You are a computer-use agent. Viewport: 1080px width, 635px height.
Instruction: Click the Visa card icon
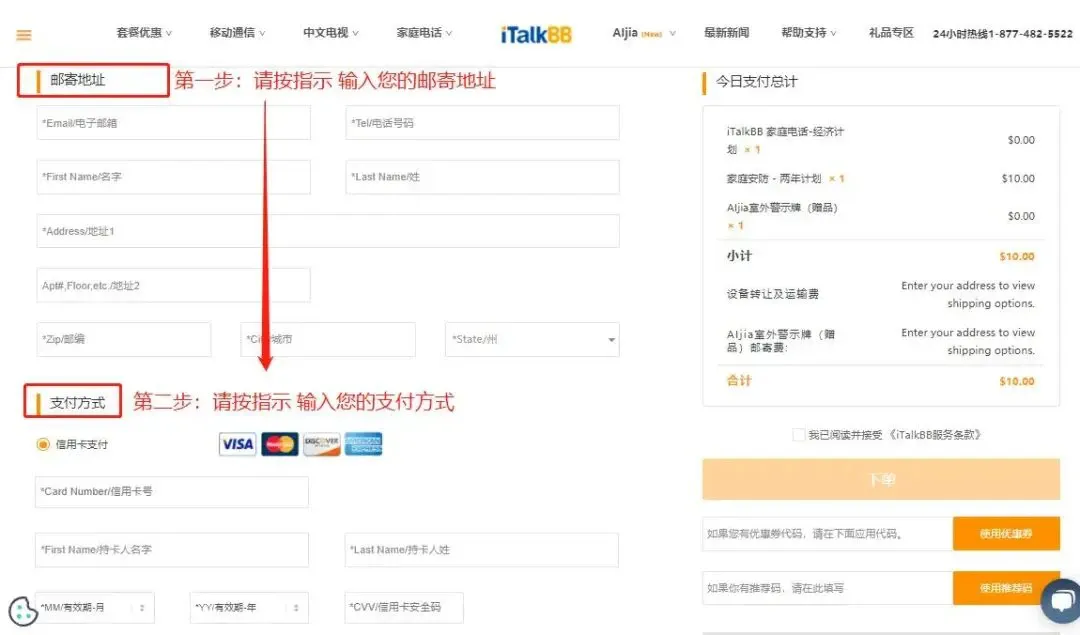[x=238, y=444]
